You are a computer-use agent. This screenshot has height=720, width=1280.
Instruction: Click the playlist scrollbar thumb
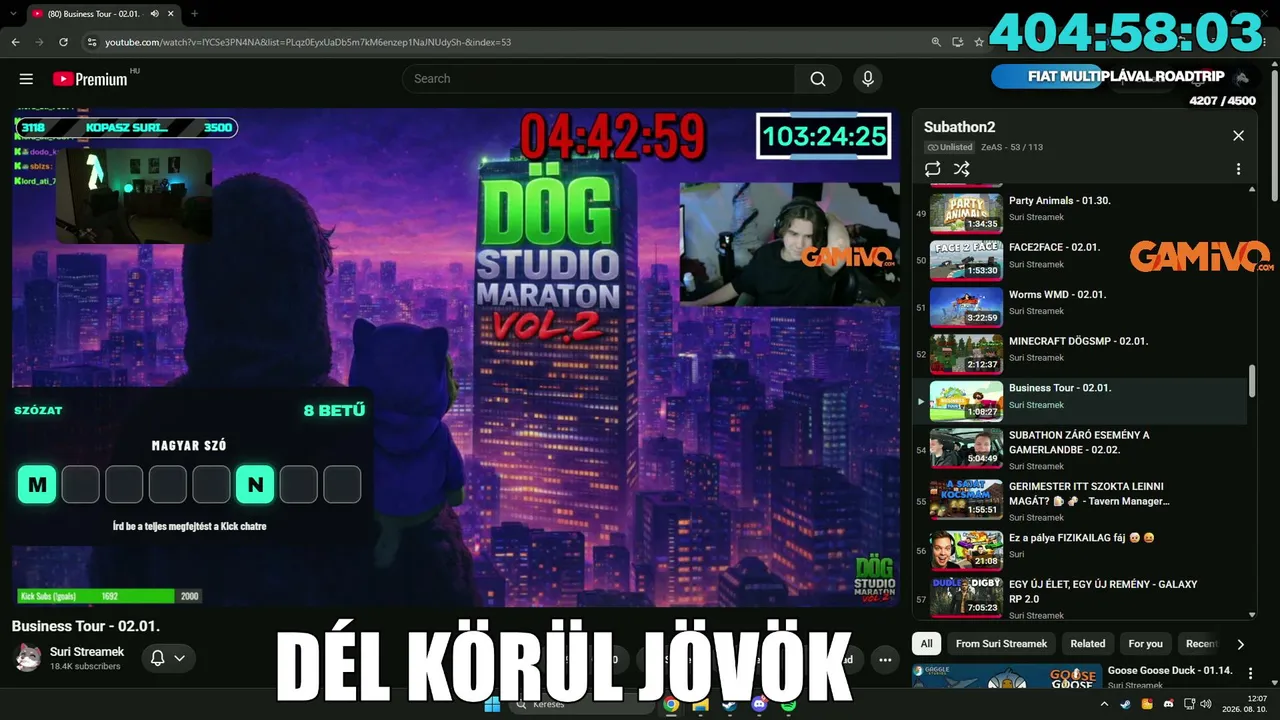[1252, 382]
